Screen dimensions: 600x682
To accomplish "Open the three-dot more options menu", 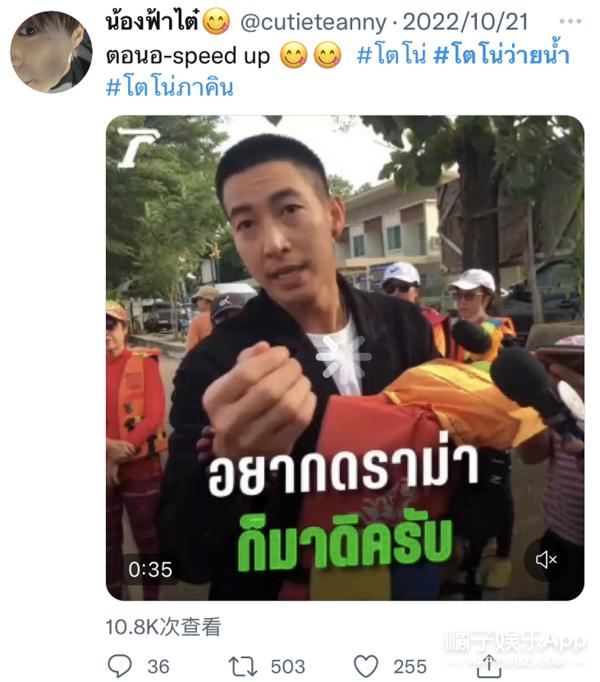I will click(570, 21).
